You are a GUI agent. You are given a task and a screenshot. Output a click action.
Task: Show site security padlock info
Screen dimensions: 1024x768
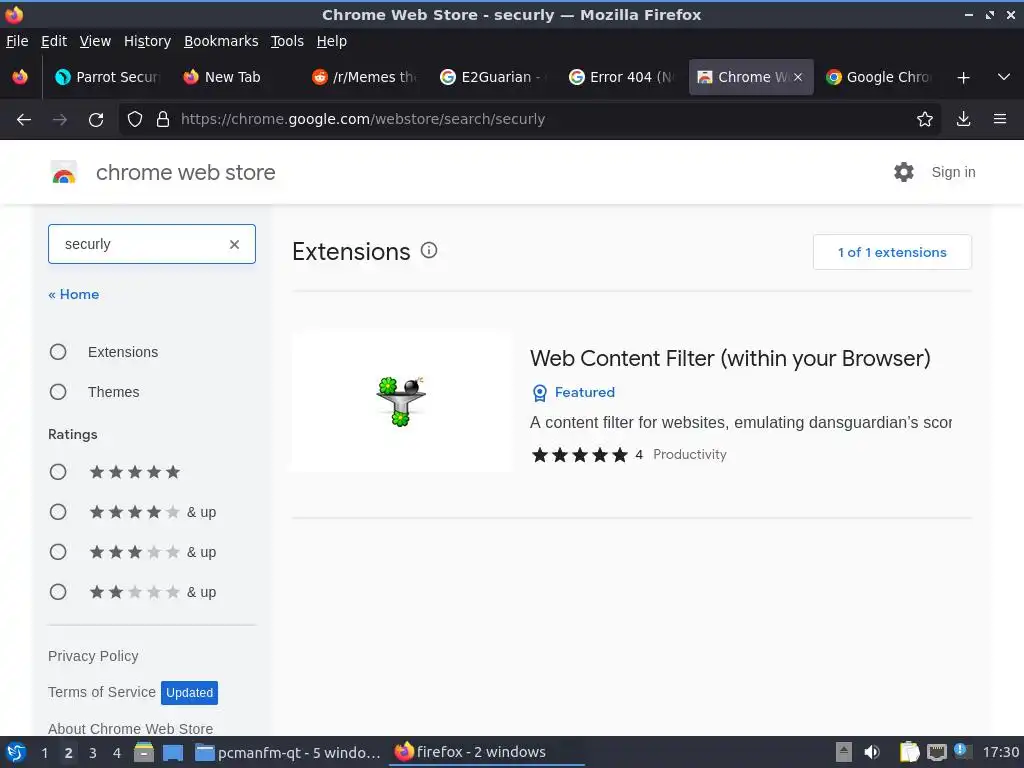coord(163,120)
